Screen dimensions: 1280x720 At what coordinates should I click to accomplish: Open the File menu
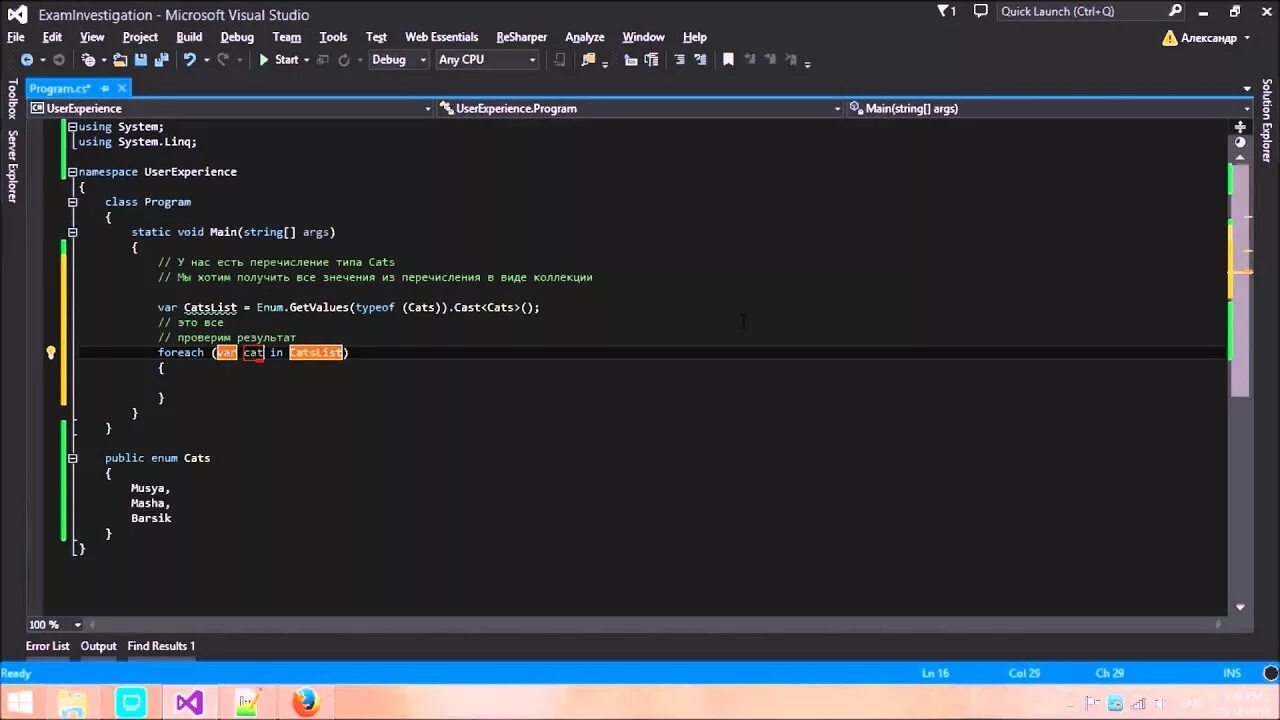tap(16, 37)
